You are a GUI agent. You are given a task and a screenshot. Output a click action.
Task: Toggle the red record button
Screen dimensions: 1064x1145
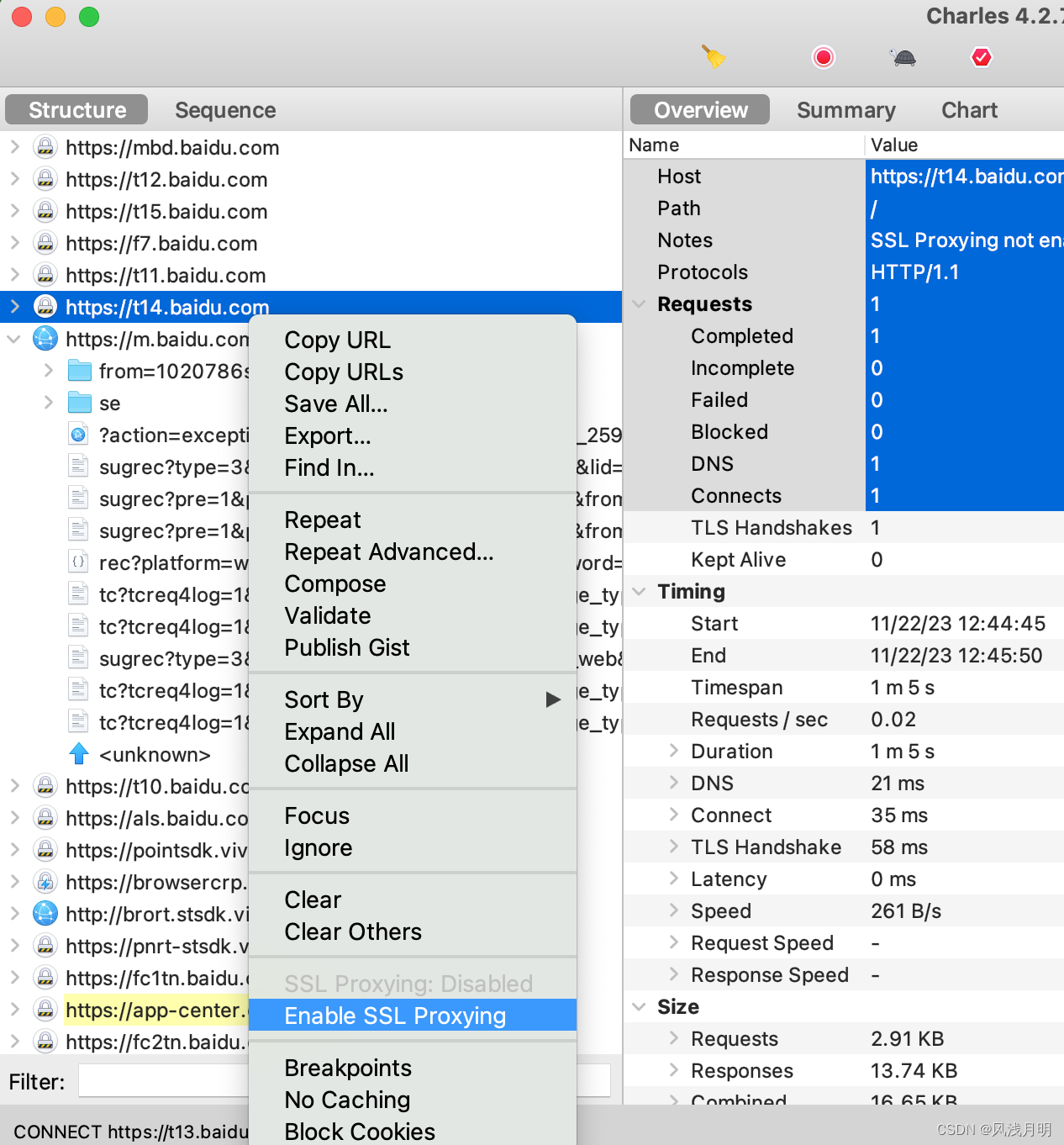click(x=824, y=57)
